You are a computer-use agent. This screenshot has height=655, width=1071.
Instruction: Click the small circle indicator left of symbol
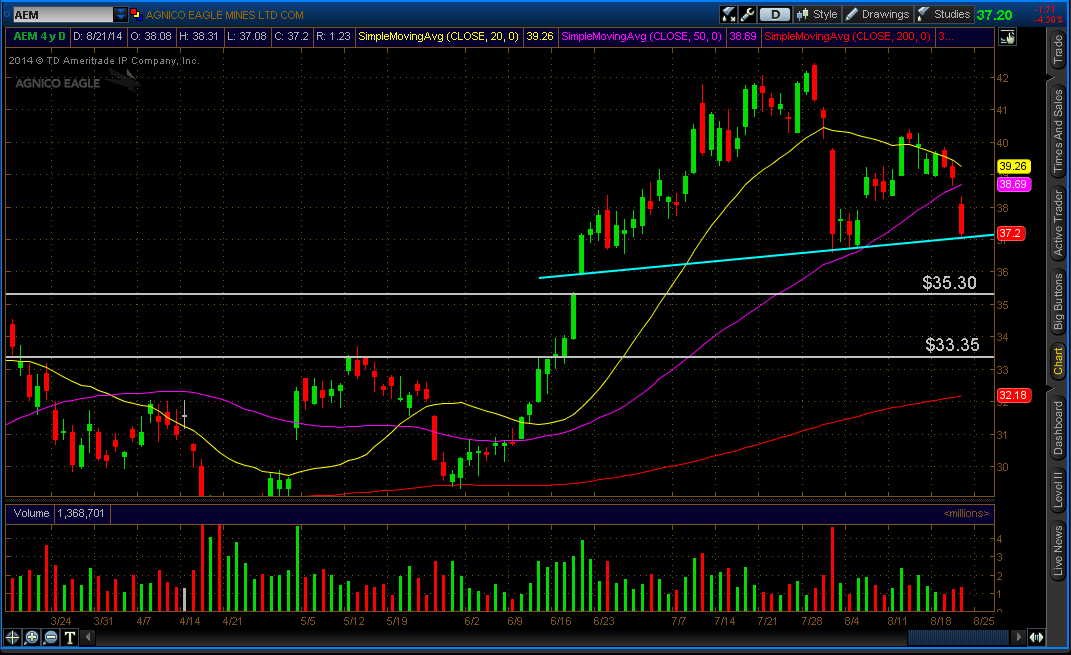point(7,14)
